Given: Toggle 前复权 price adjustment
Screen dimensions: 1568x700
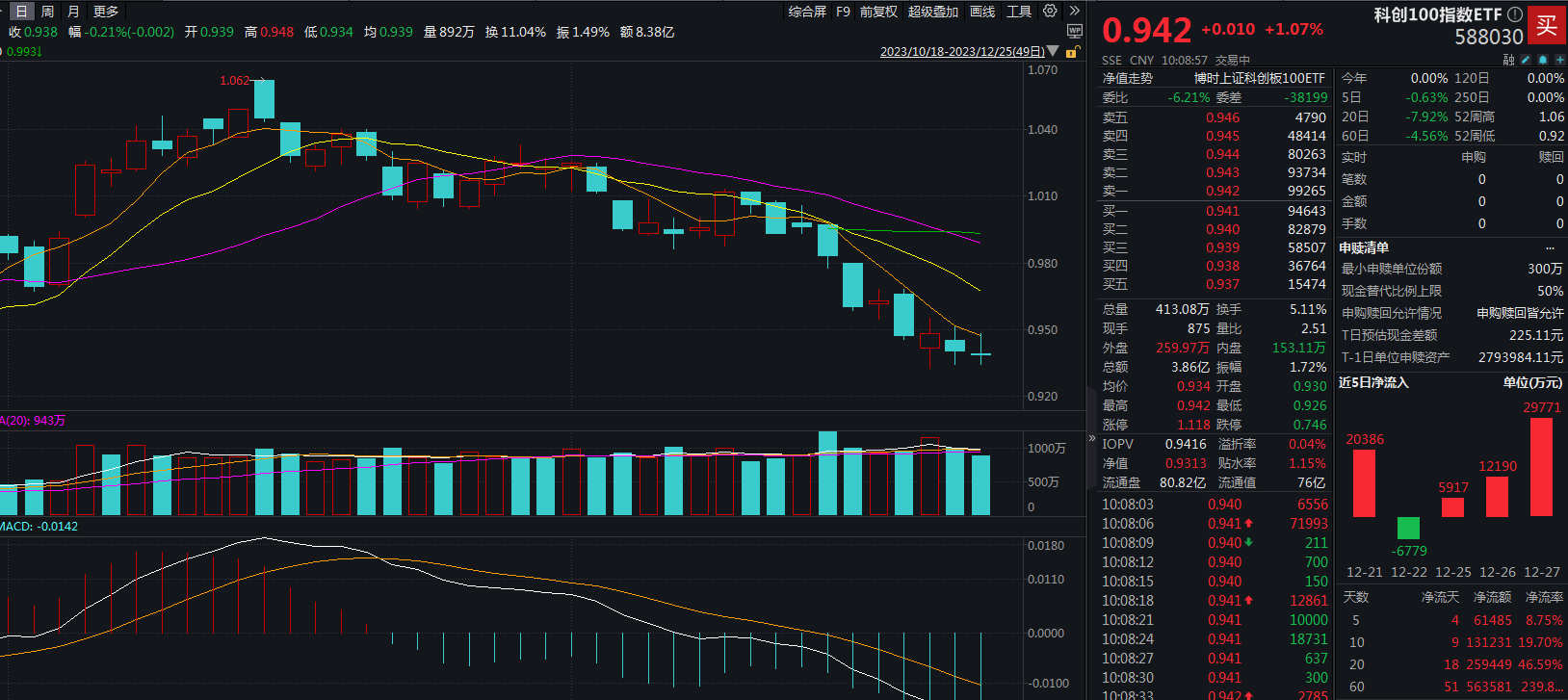Looking at the screenshot, I should (x=878, y=12).
